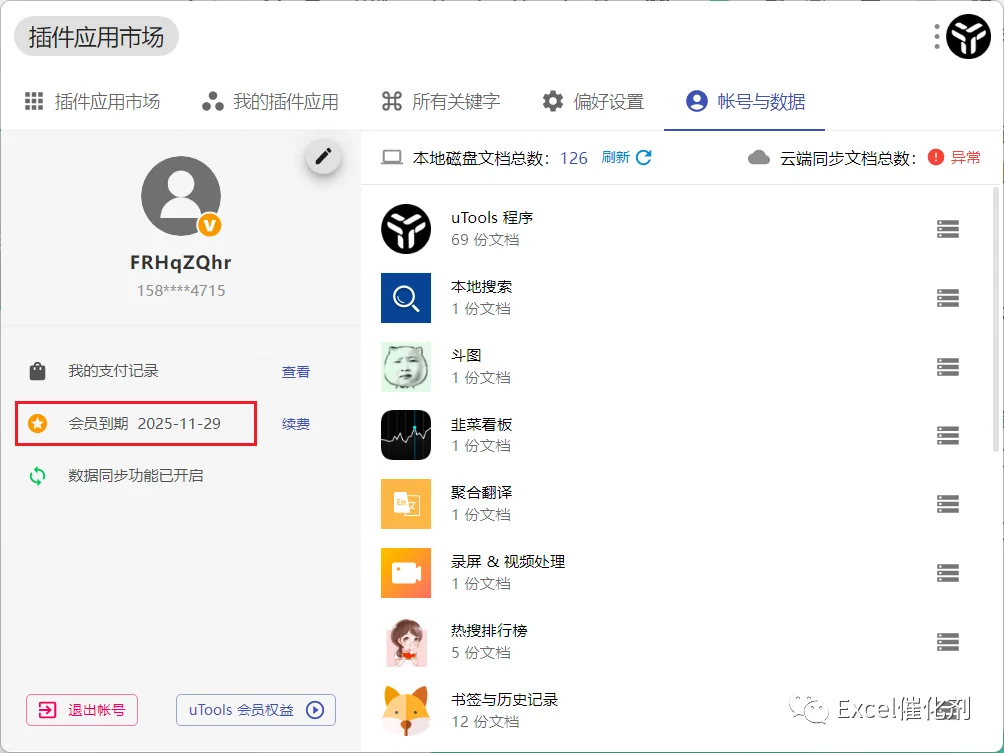Image resolution: width=1004 pixels, height=753 pixels.
Task: Open the three-dot more options menu
Action: click(x=937, y=36)
